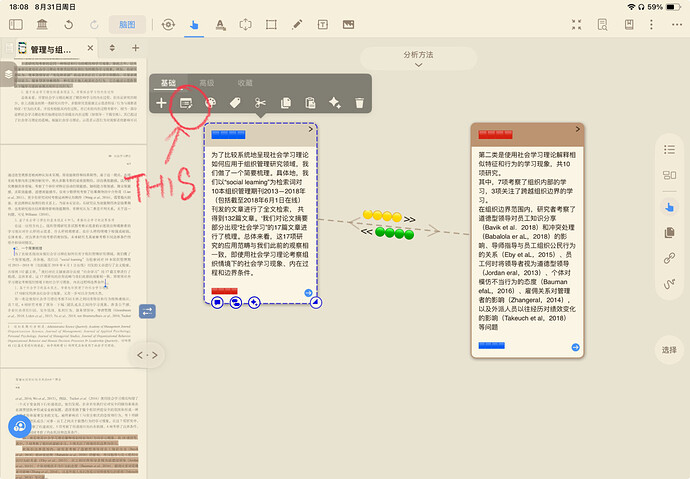Click the scissors cut icon
690x479 pixels.
pyautogui.click(x=260, y=103)
